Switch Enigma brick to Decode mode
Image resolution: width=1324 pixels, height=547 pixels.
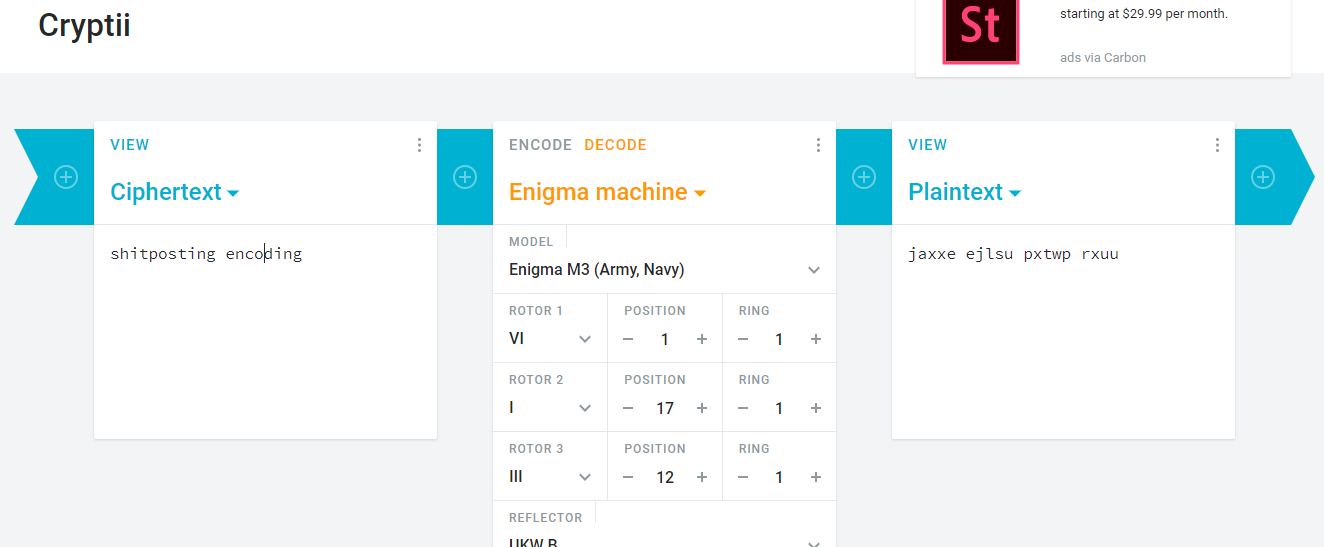tap(615, 145)
